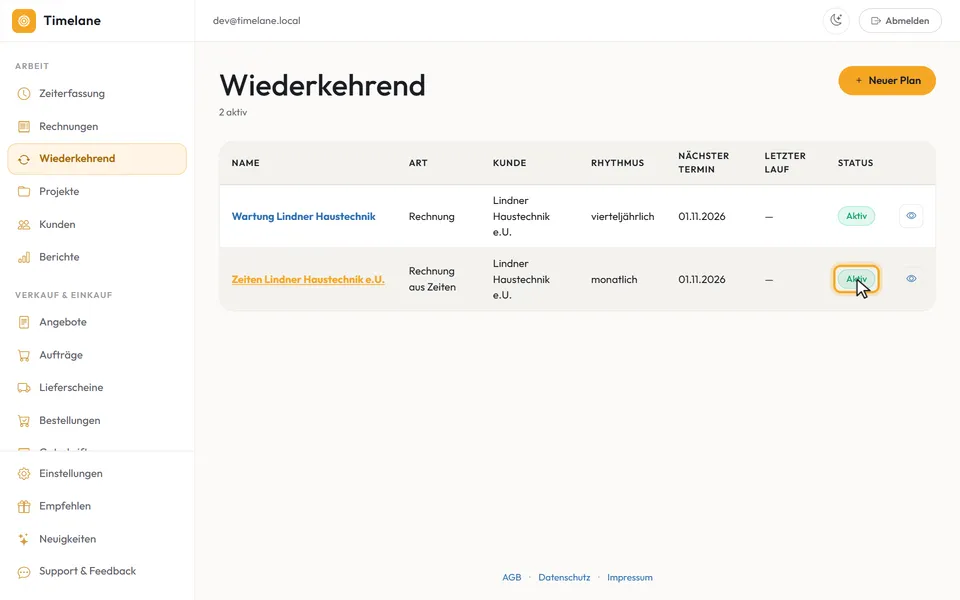Viewport: 960px width, 600px height.
Task: Click the ARBEIT section label
Action: (x=32, y=66)
